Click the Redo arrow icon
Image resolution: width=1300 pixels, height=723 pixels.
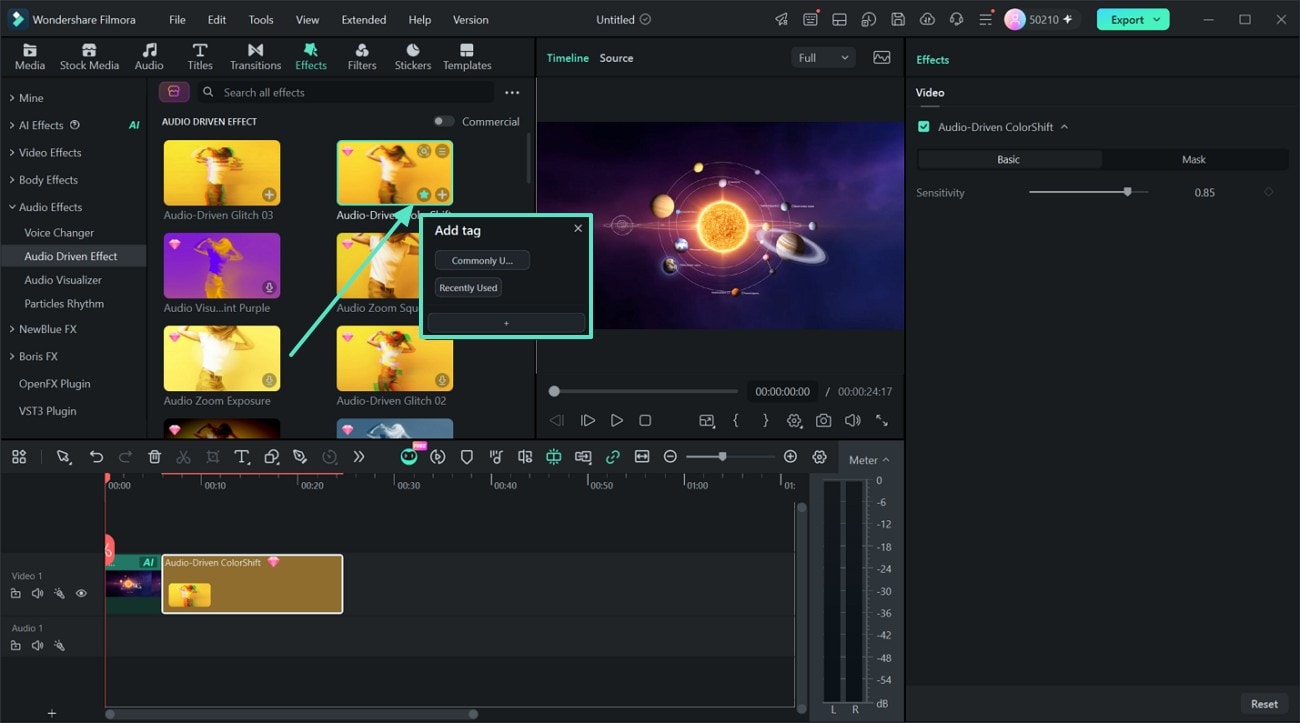[x=125, y=457]
